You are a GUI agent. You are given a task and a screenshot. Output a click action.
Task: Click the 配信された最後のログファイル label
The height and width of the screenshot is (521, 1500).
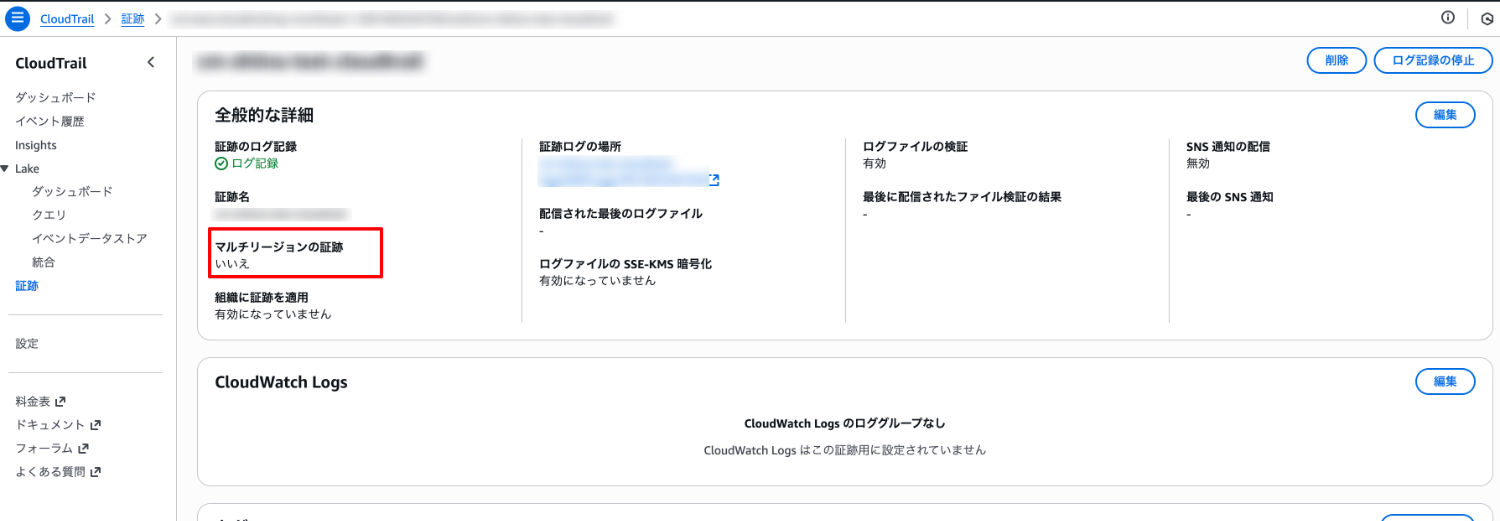tap(620, 213)
